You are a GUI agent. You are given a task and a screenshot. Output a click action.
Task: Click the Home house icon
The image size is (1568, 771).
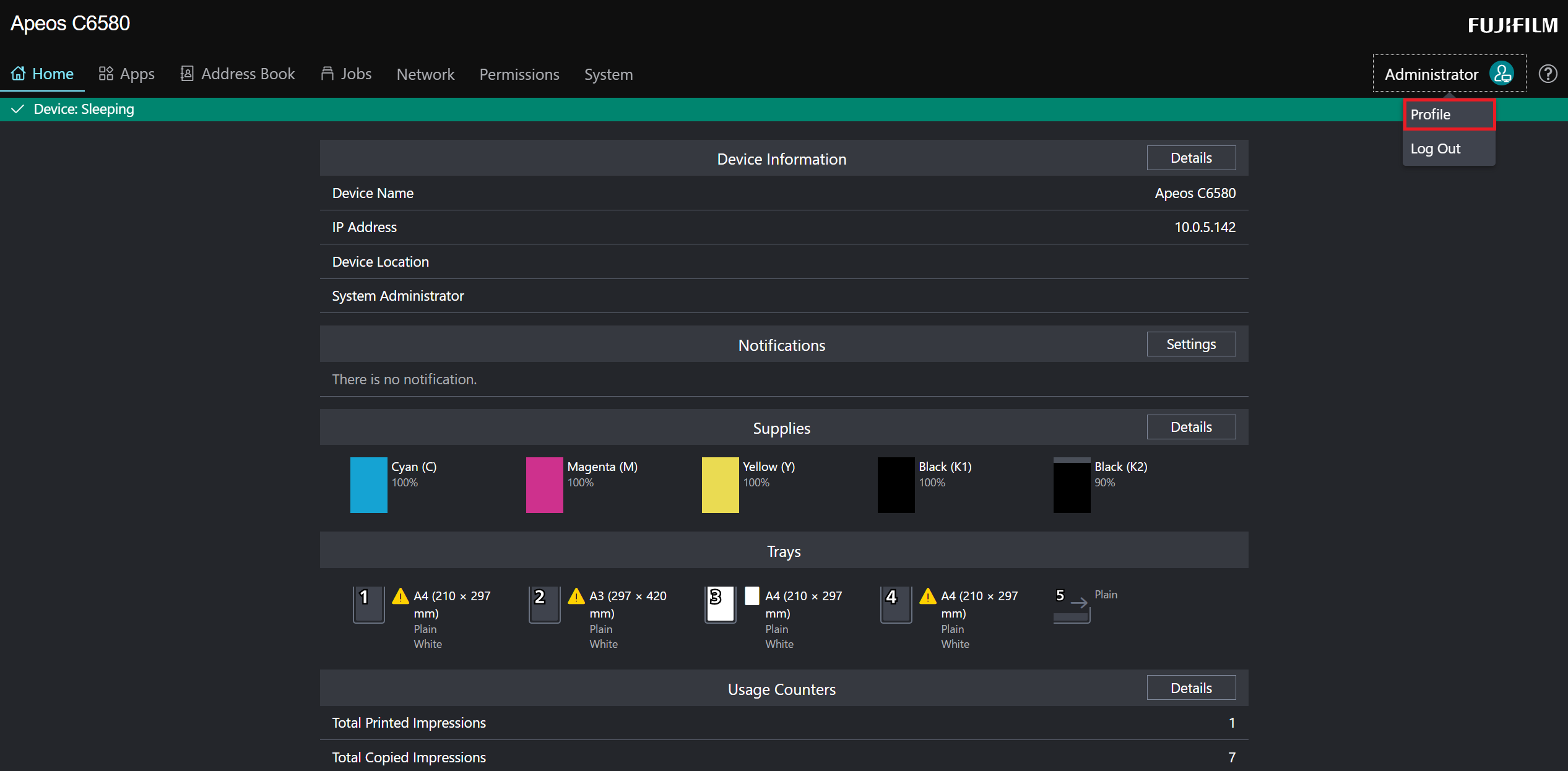click(x=19, y=74)
